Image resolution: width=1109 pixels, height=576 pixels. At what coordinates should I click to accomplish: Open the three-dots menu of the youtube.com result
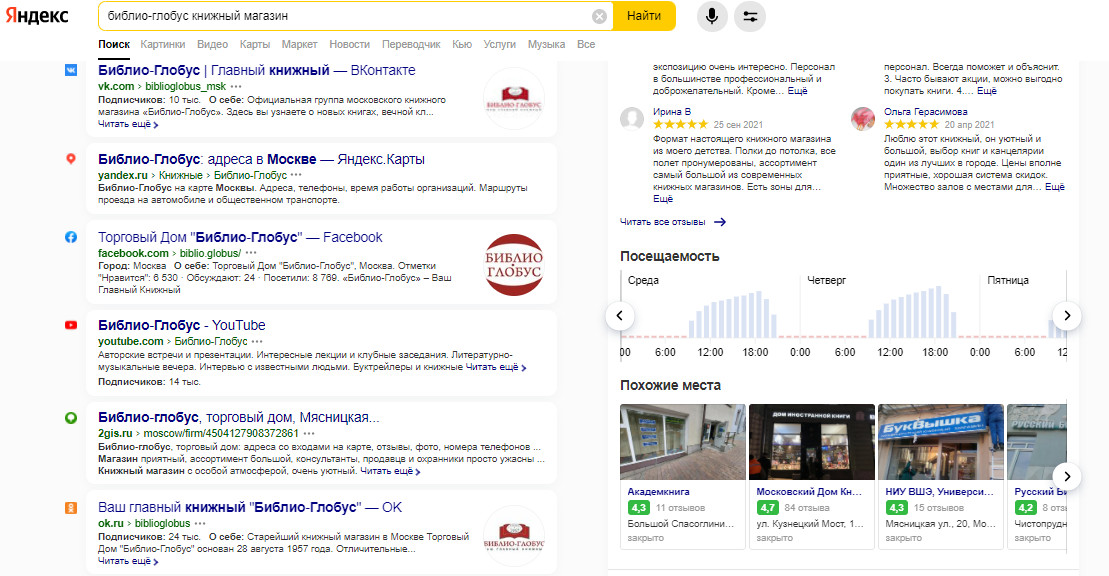pyautogui.click(x=257, y=342)
